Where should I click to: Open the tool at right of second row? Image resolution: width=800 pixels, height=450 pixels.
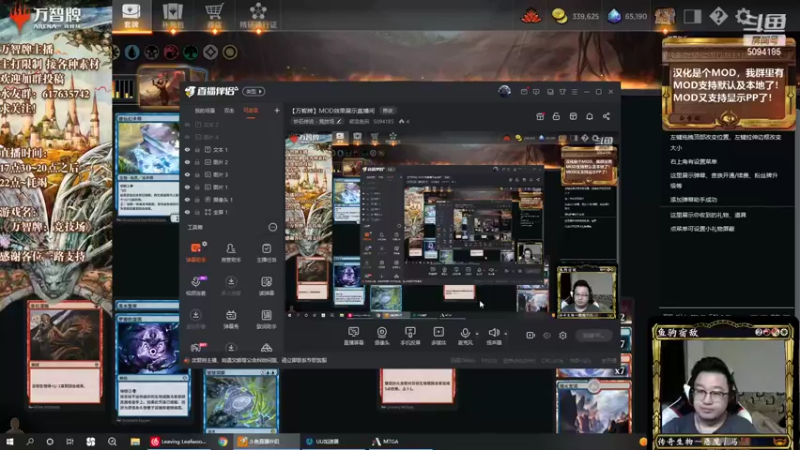pos(266,286)
